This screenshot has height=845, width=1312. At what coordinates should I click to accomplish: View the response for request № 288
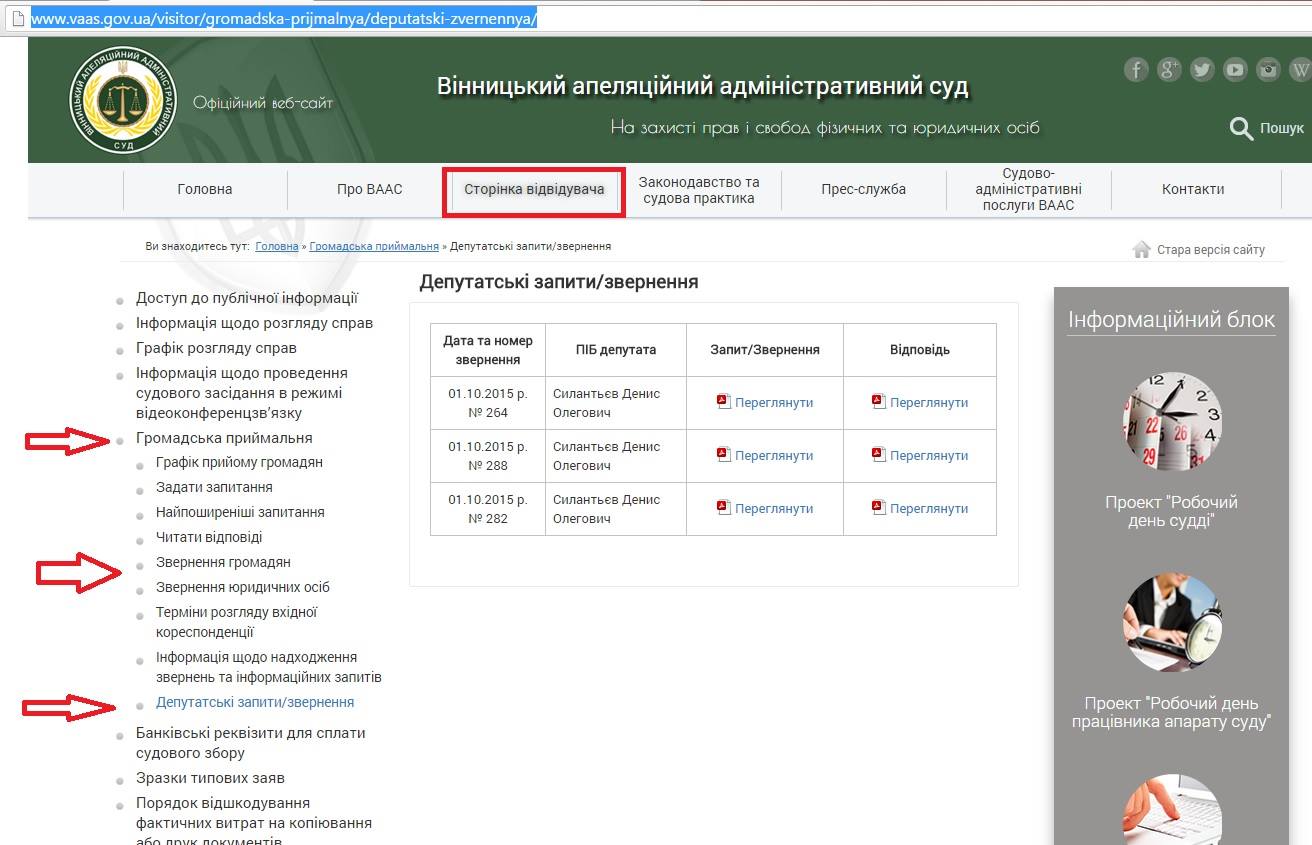click(928, 455)
